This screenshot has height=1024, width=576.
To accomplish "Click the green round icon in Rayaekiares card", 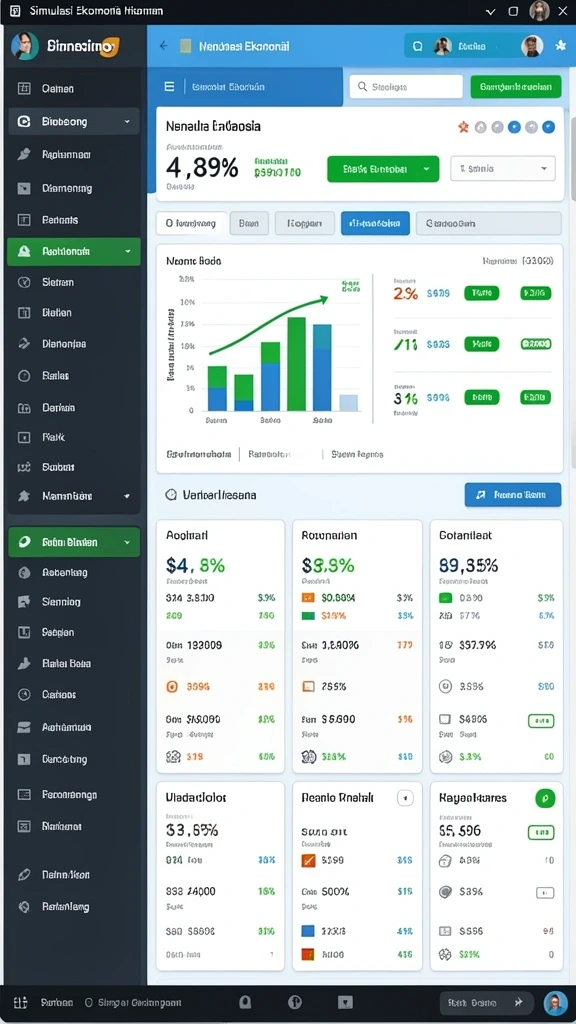I will [545, 798].
